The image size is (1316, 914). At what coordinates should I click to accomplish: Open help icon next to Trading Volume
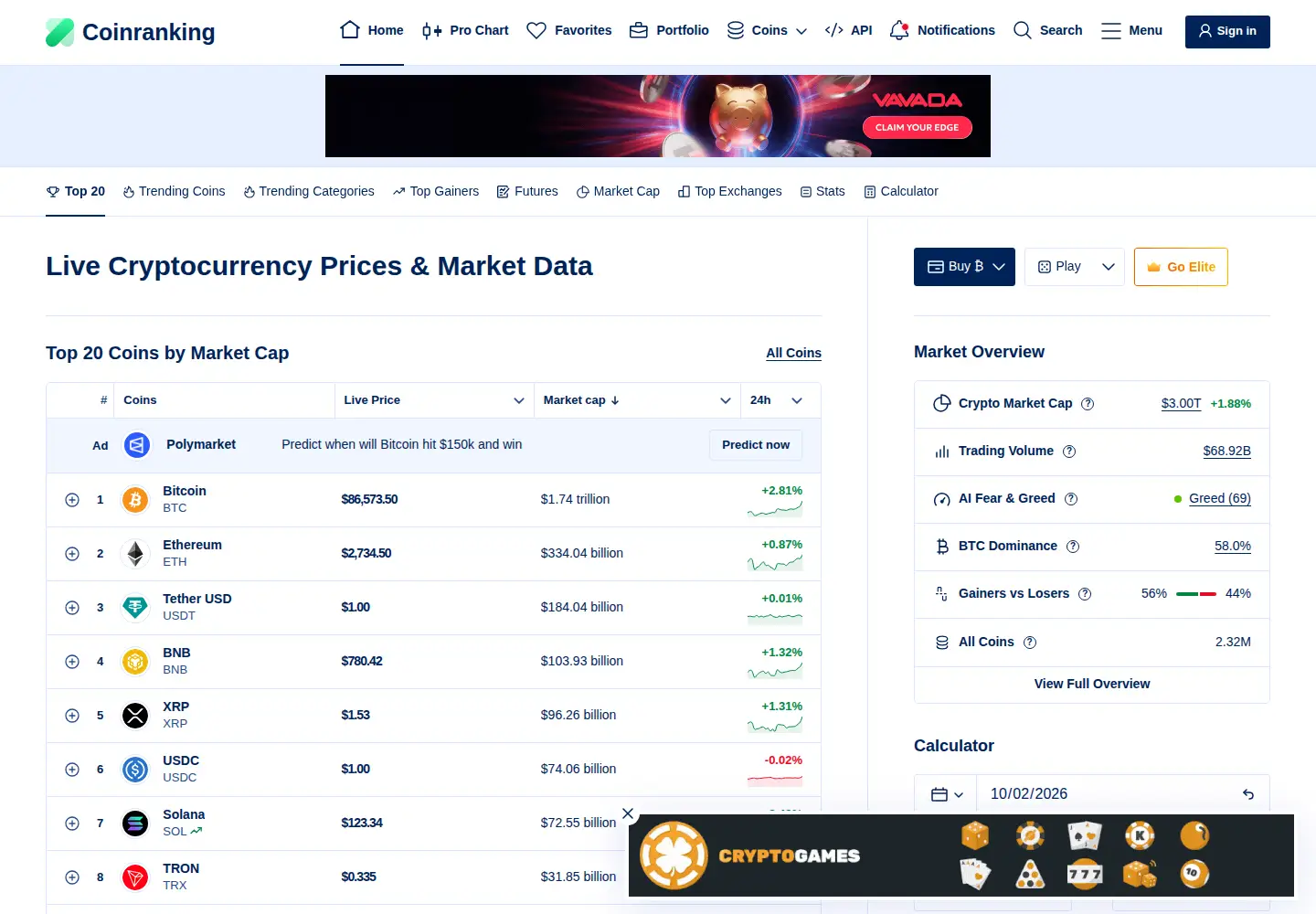tap(1069, 452)
